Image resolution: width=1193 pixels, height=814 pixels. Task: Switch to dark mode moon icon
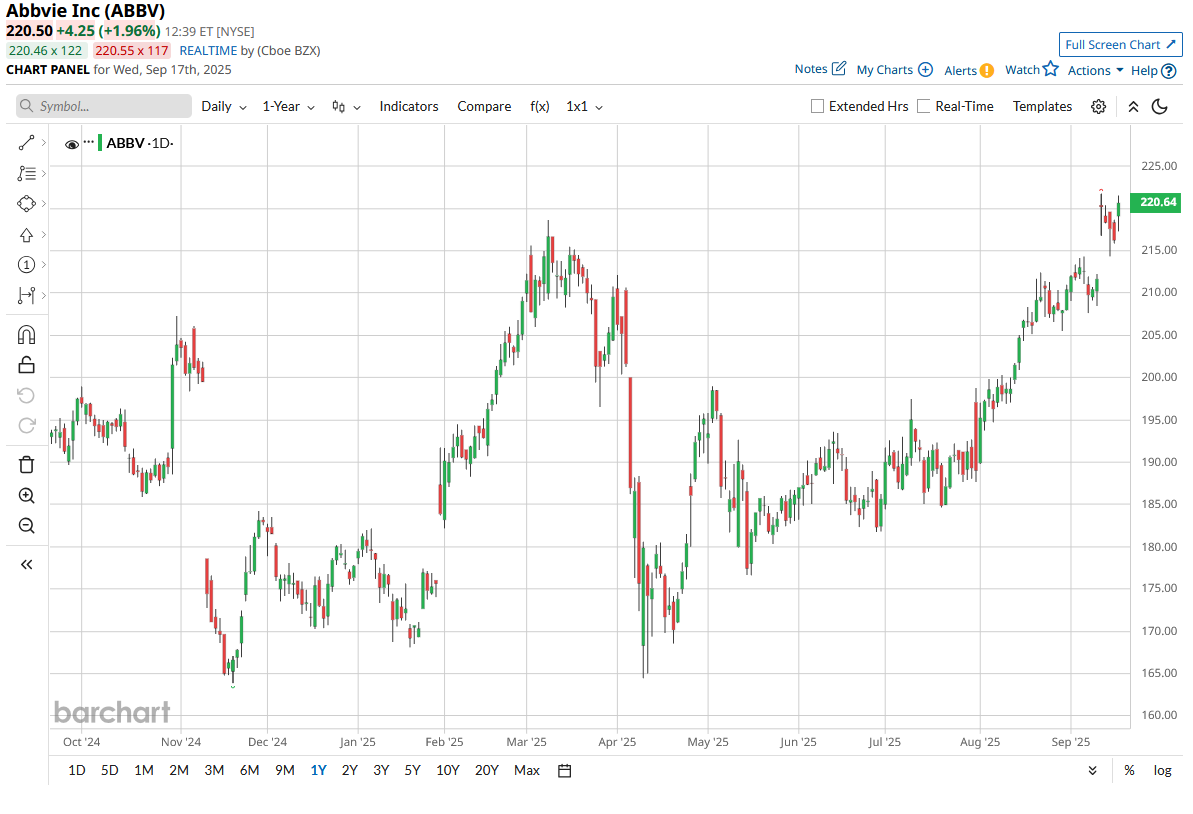point(1160,107)
